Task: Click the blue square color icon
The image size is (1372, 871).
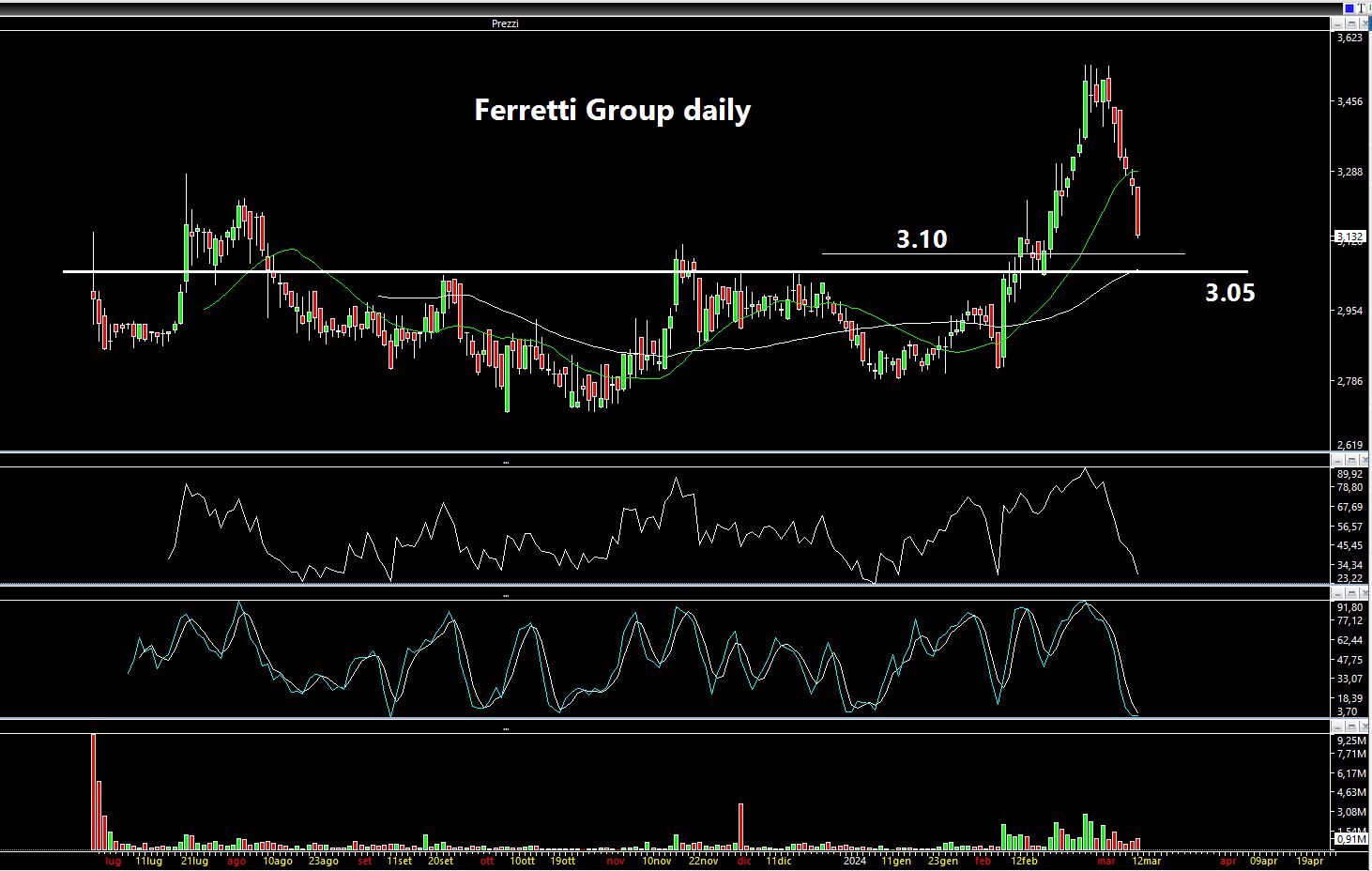Action: 1349,8
